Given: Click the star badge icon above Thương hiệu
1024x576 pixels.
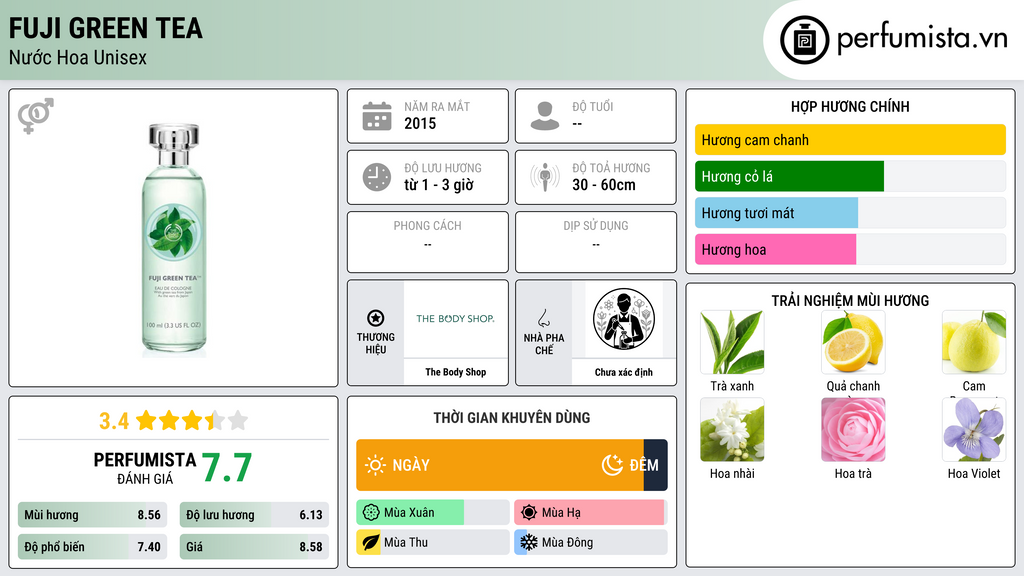Looking at the screenshot, I should [x=376, y=318].
